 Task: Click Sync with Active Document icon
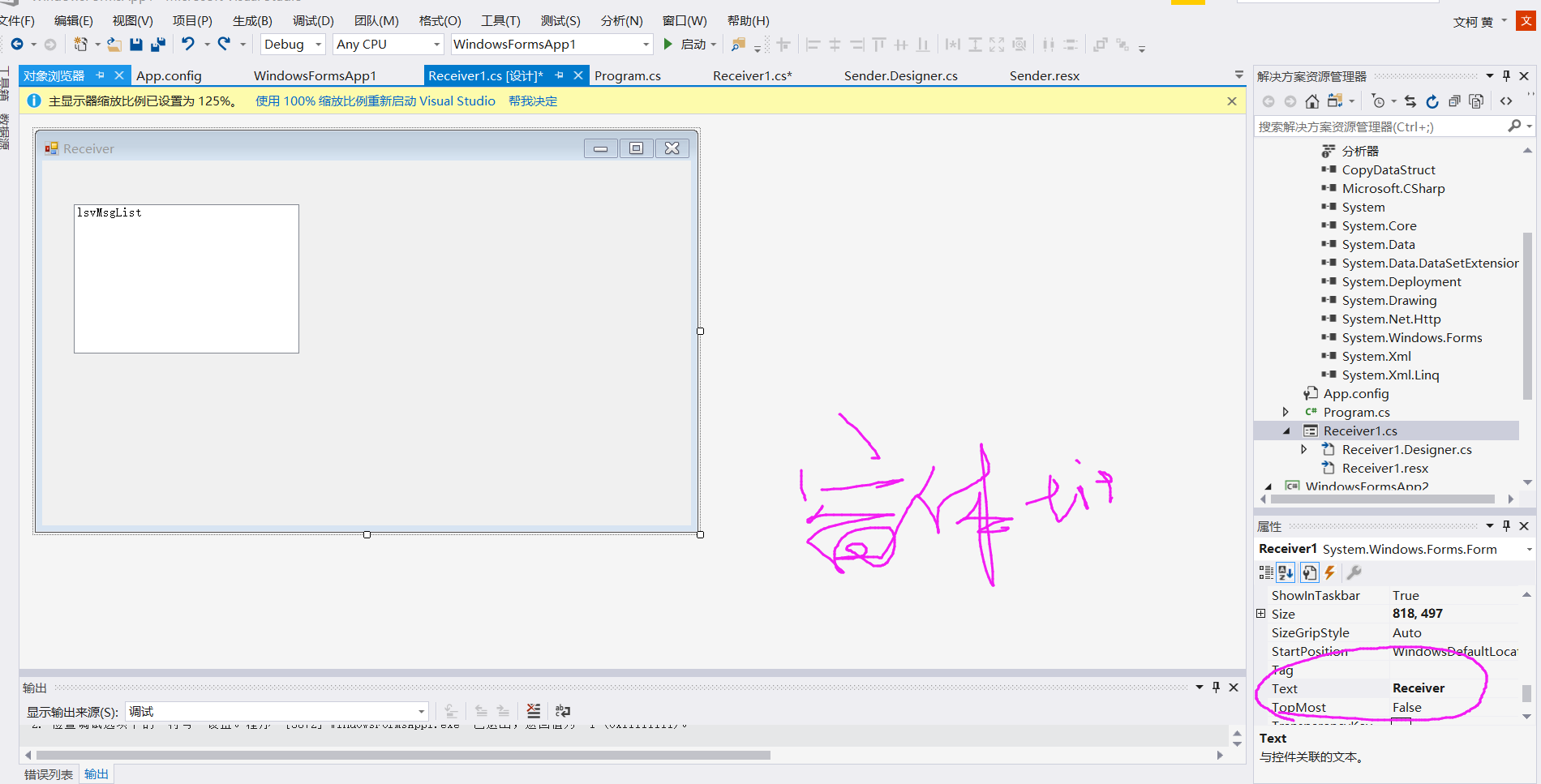pos(1410,101)
